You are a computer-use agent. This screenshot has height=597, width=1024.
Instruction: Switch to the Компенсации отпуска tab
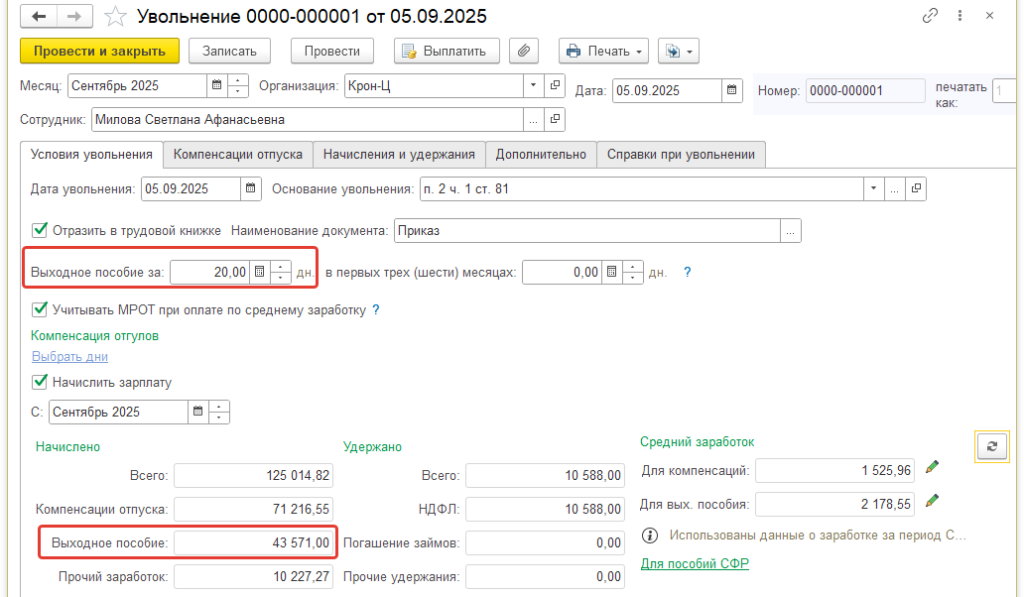coord(238,154)
